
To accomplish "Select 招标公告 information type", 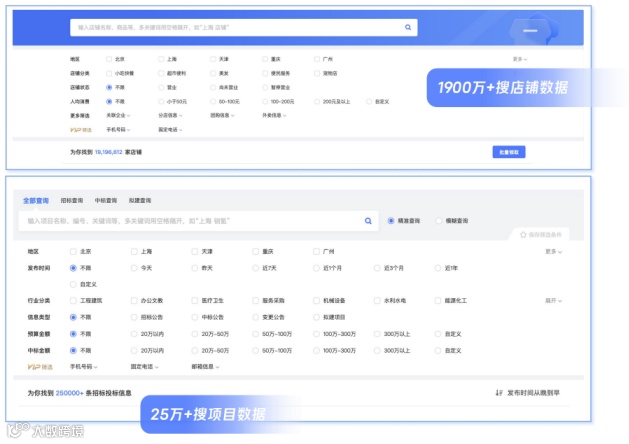I will pyautogui.click(x=134, y=317).
